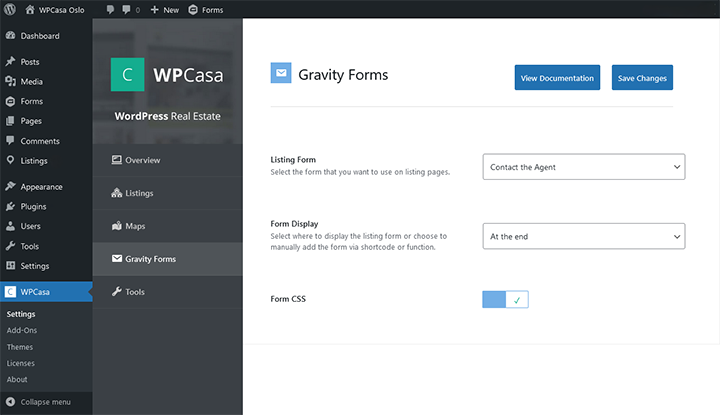720x415 pixels.
Task: Click the blue envelope icon beside the Gravity Forms heading
Action: (x=281, y=73)
